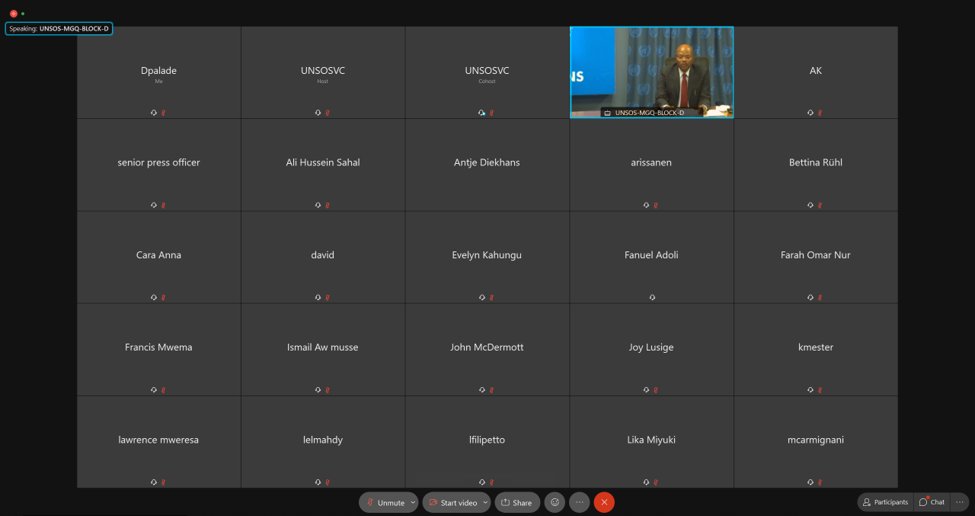This screenshot has width=975, height=516.
Task: Click the Start video button
Action: pos(453,502)
